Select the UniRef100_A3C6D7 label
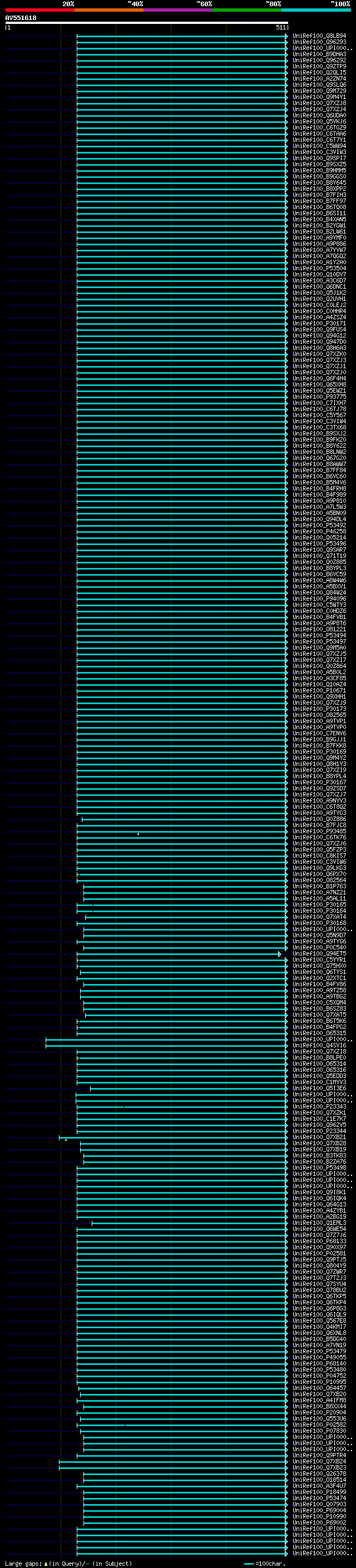 [x=319, y=280]
